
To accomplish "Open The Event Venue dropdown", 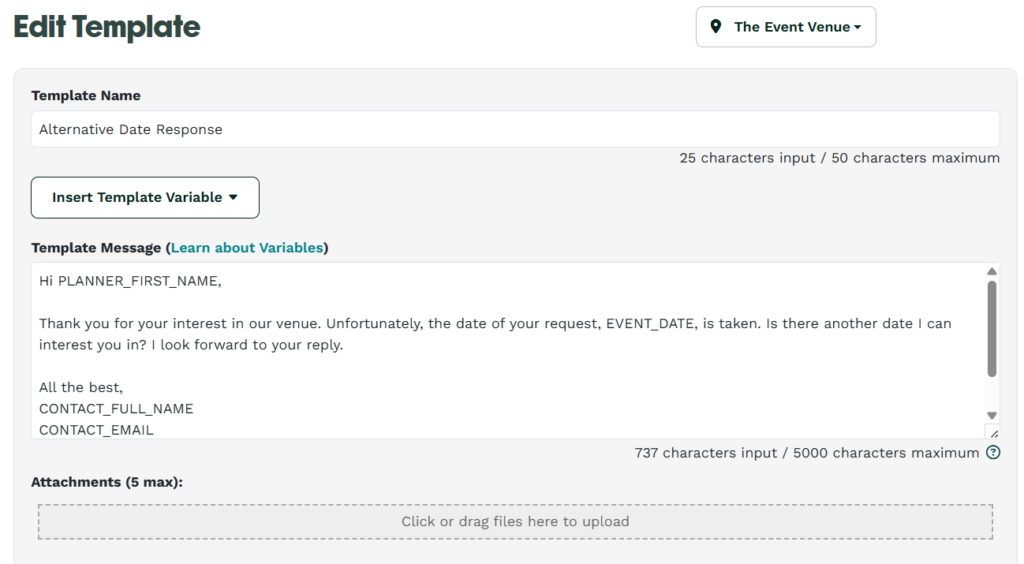I will [786, 27].
